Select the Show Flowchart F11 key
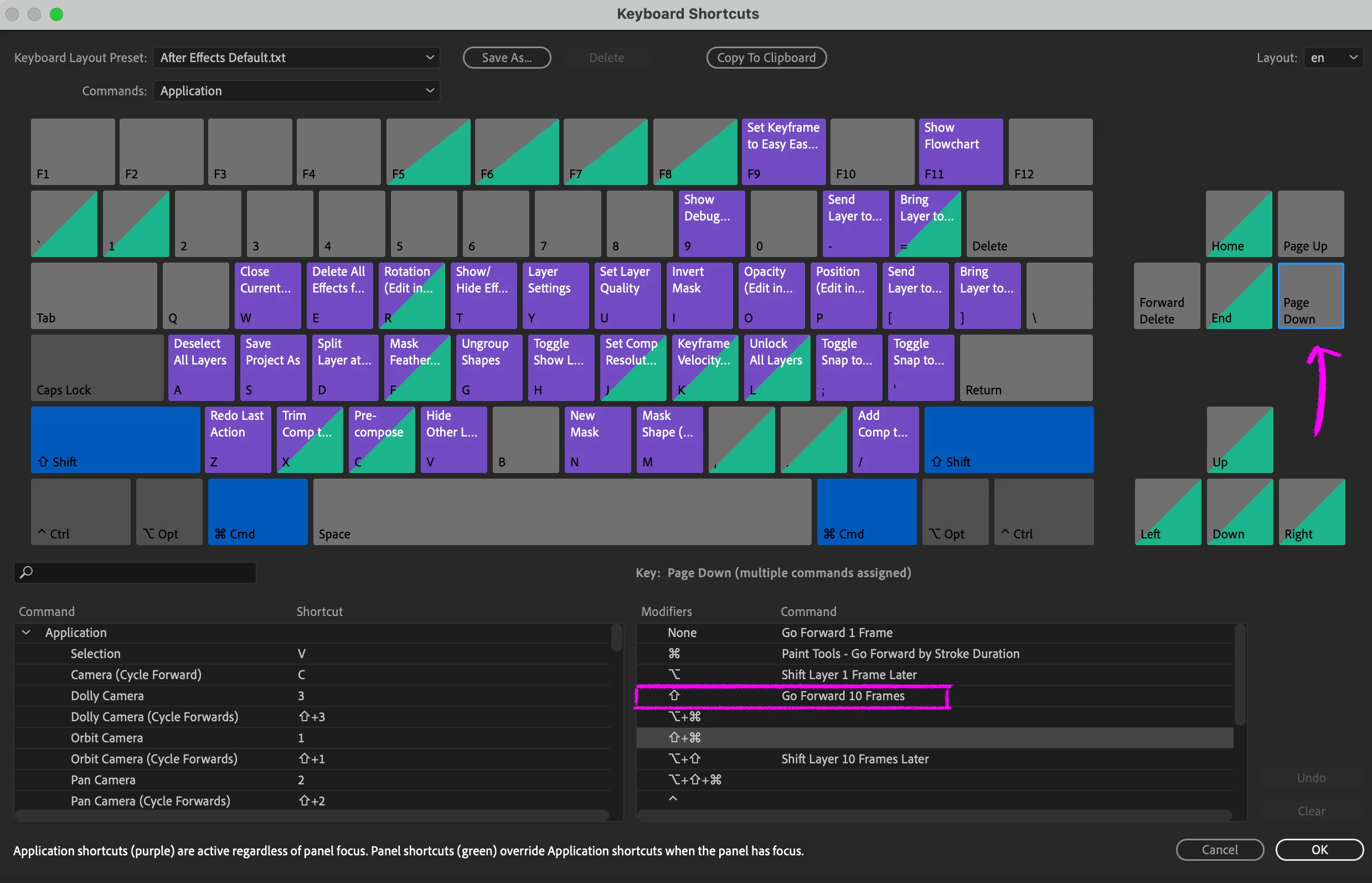 coord(961,151)
